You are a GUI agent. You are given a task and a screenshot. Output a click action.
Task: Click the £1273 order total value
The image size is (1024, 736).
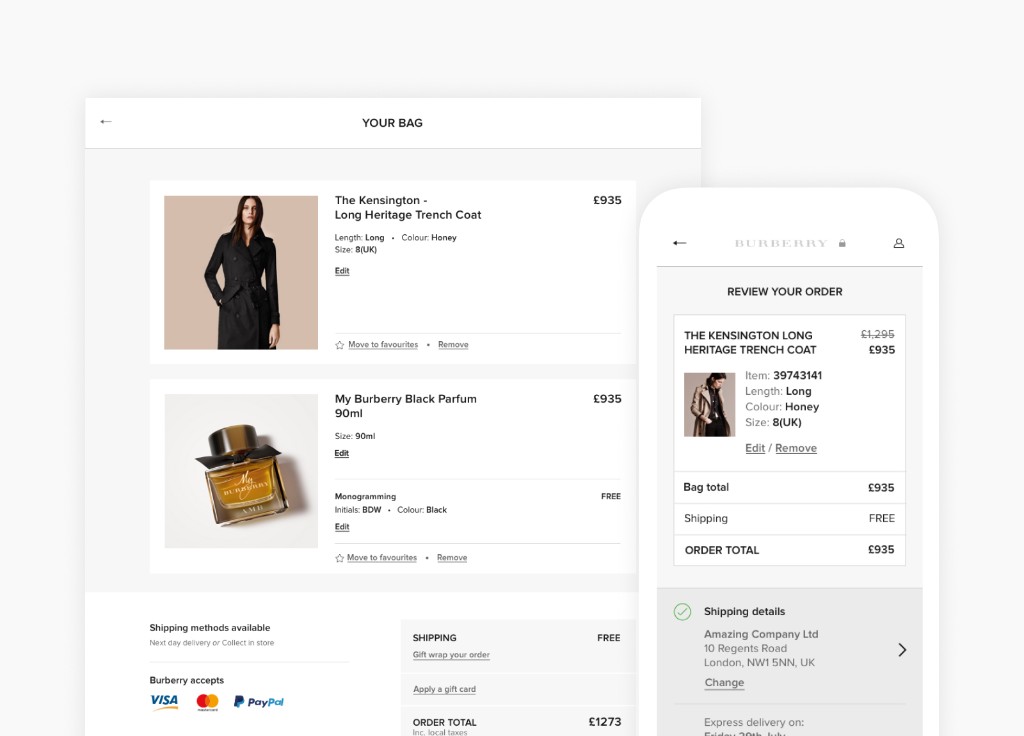[605, 722]
